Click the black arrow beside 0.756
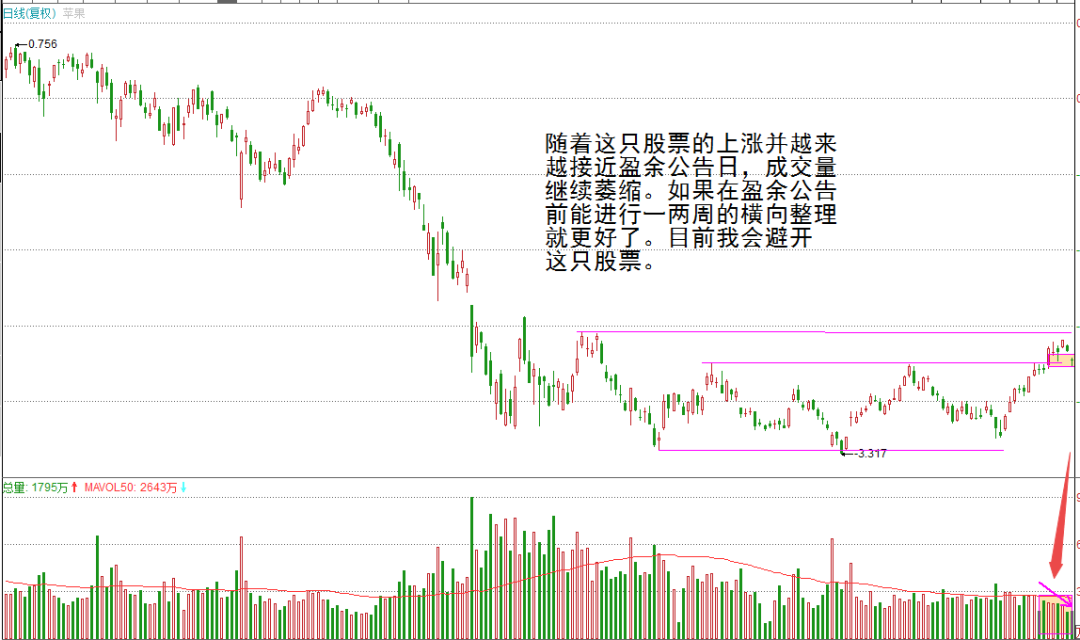 point(20,45)
